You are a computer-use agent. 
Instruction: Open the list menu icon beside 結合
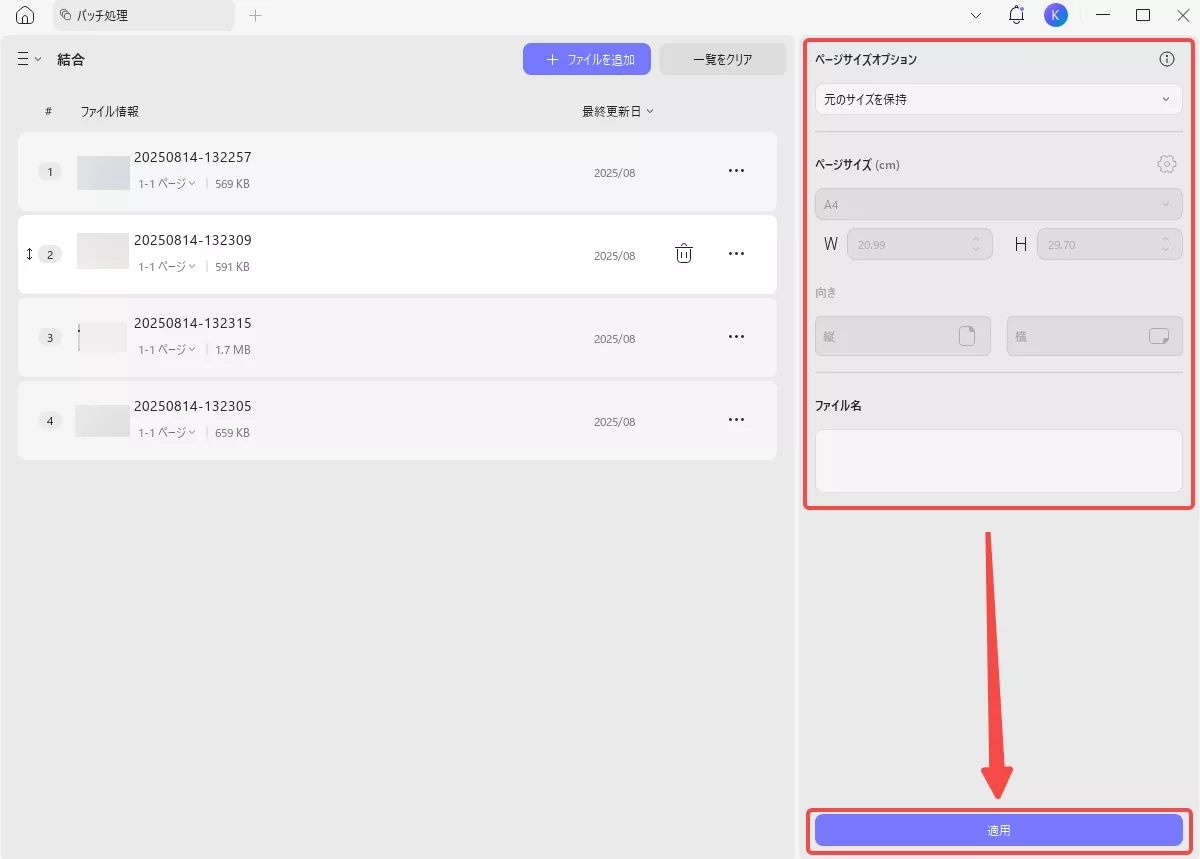click(29, 59)
